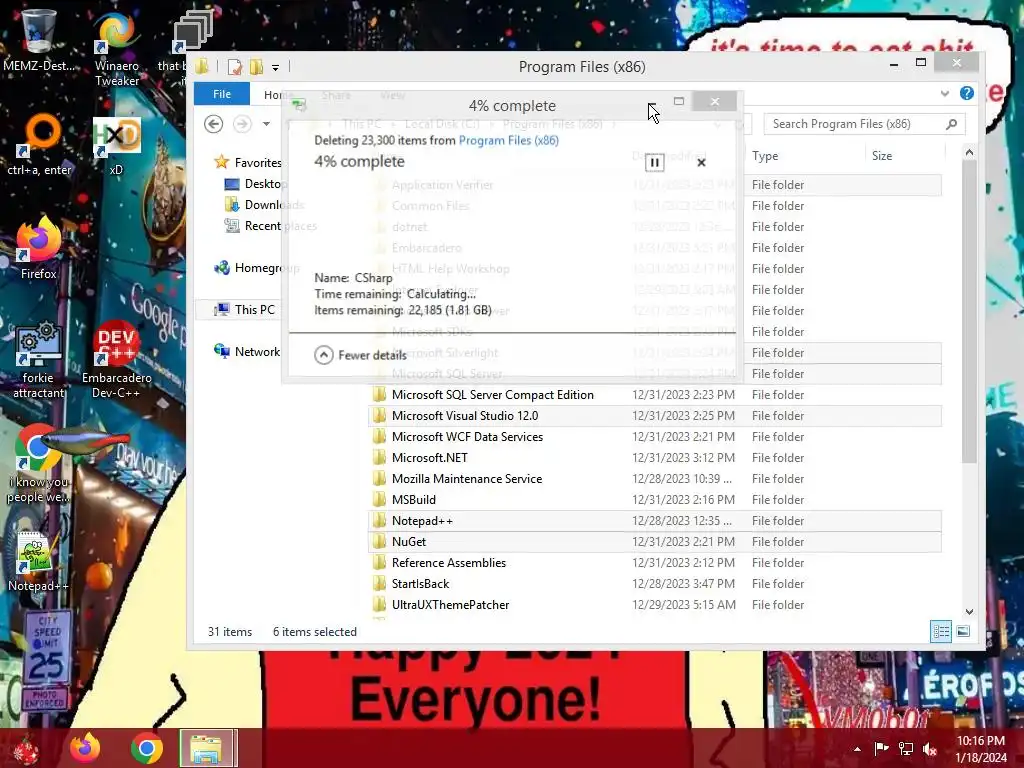Expand the ribbon chevron in Explorer
1024x768 pixels.
tap(944, 93)
